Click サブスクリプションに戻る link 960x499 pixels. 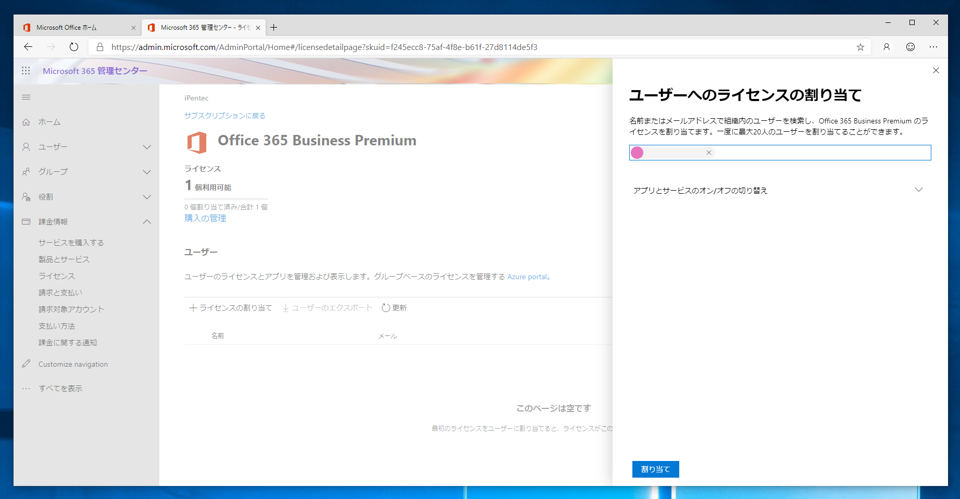click(x=225, y=116)
